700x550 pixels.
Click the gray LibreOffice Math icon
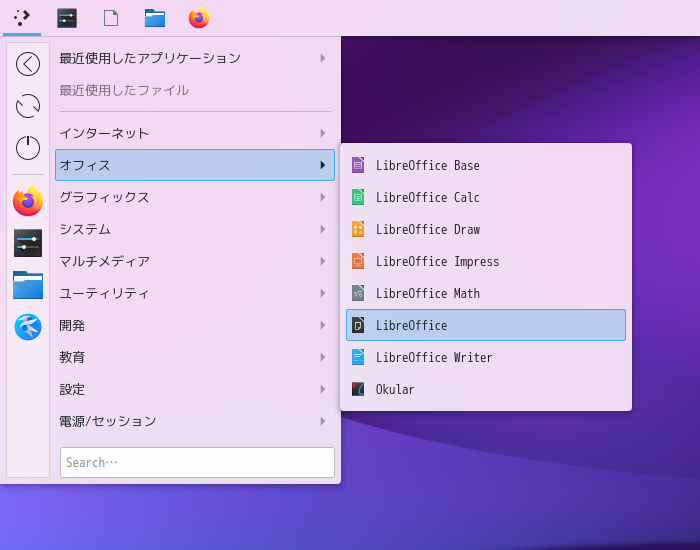pyautogui.click(x=358, y=293)
